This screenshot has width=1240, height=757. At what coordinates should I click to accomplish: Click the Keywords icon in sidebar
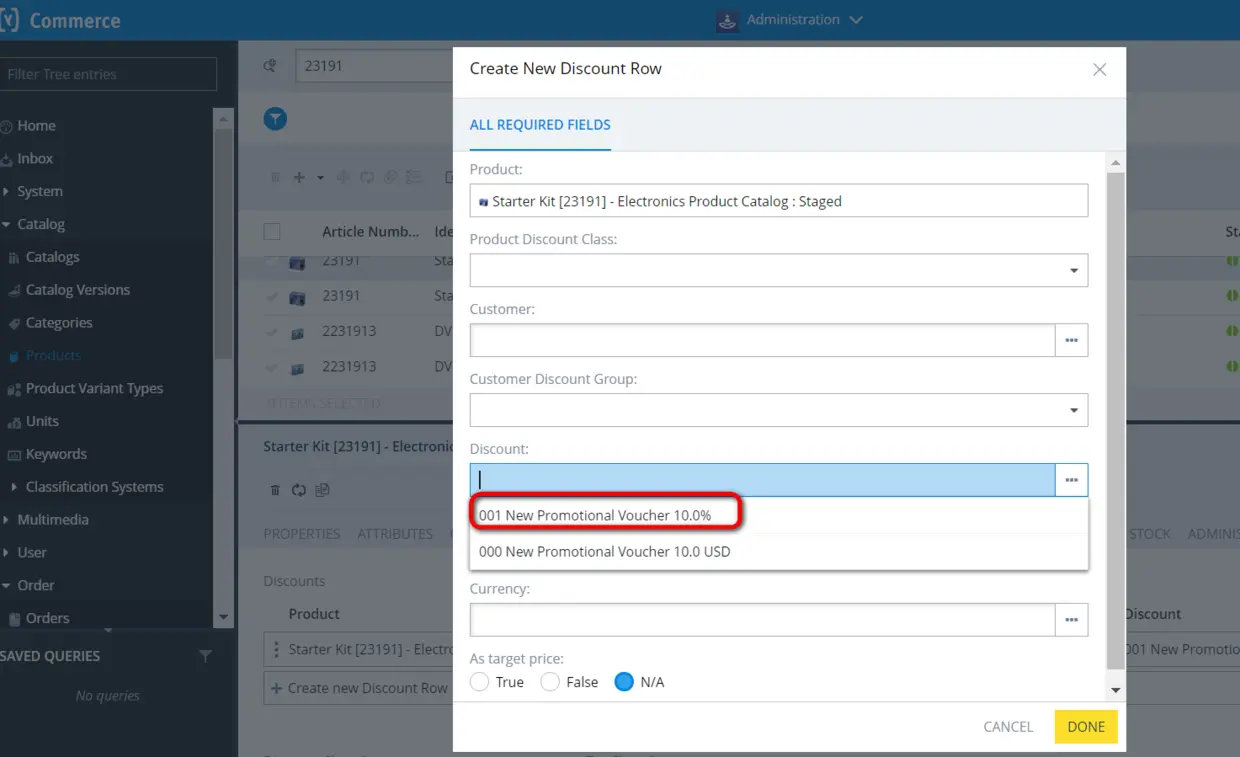tap(14, 455)
